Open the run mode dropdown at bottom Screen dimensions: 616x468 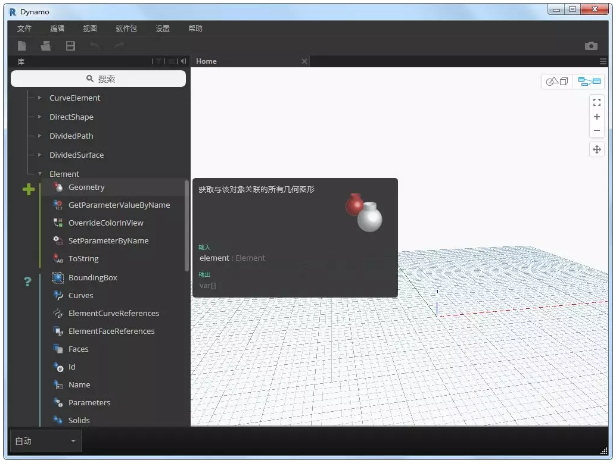pyautogui.click(x=45, y=441)
